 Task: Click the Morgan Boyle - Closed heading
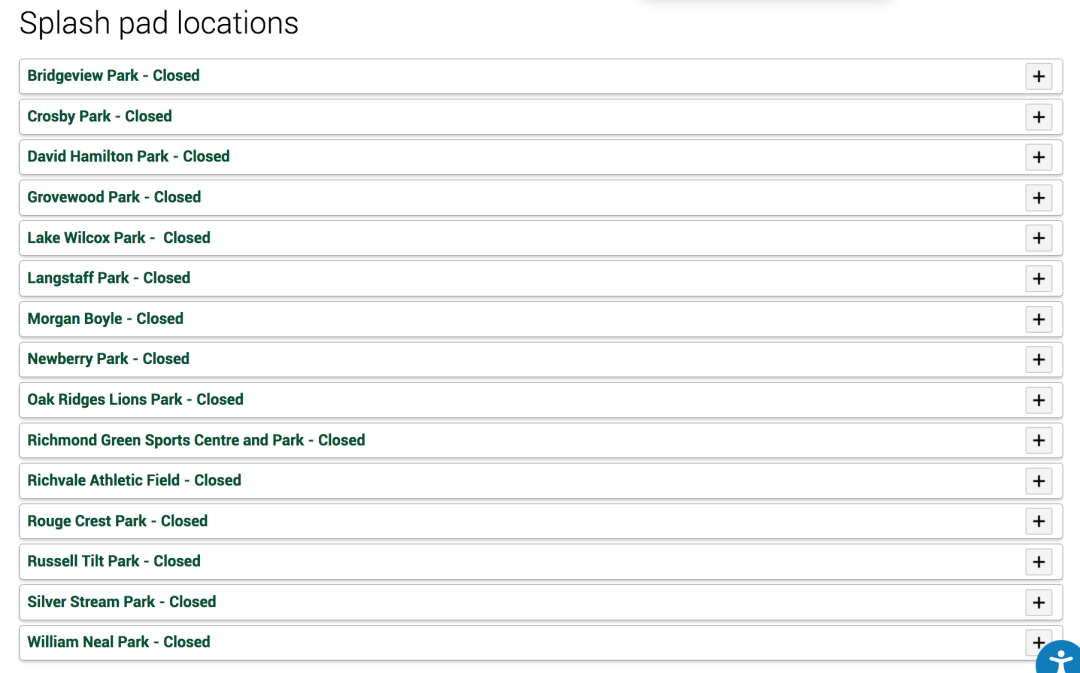point(105,319)
